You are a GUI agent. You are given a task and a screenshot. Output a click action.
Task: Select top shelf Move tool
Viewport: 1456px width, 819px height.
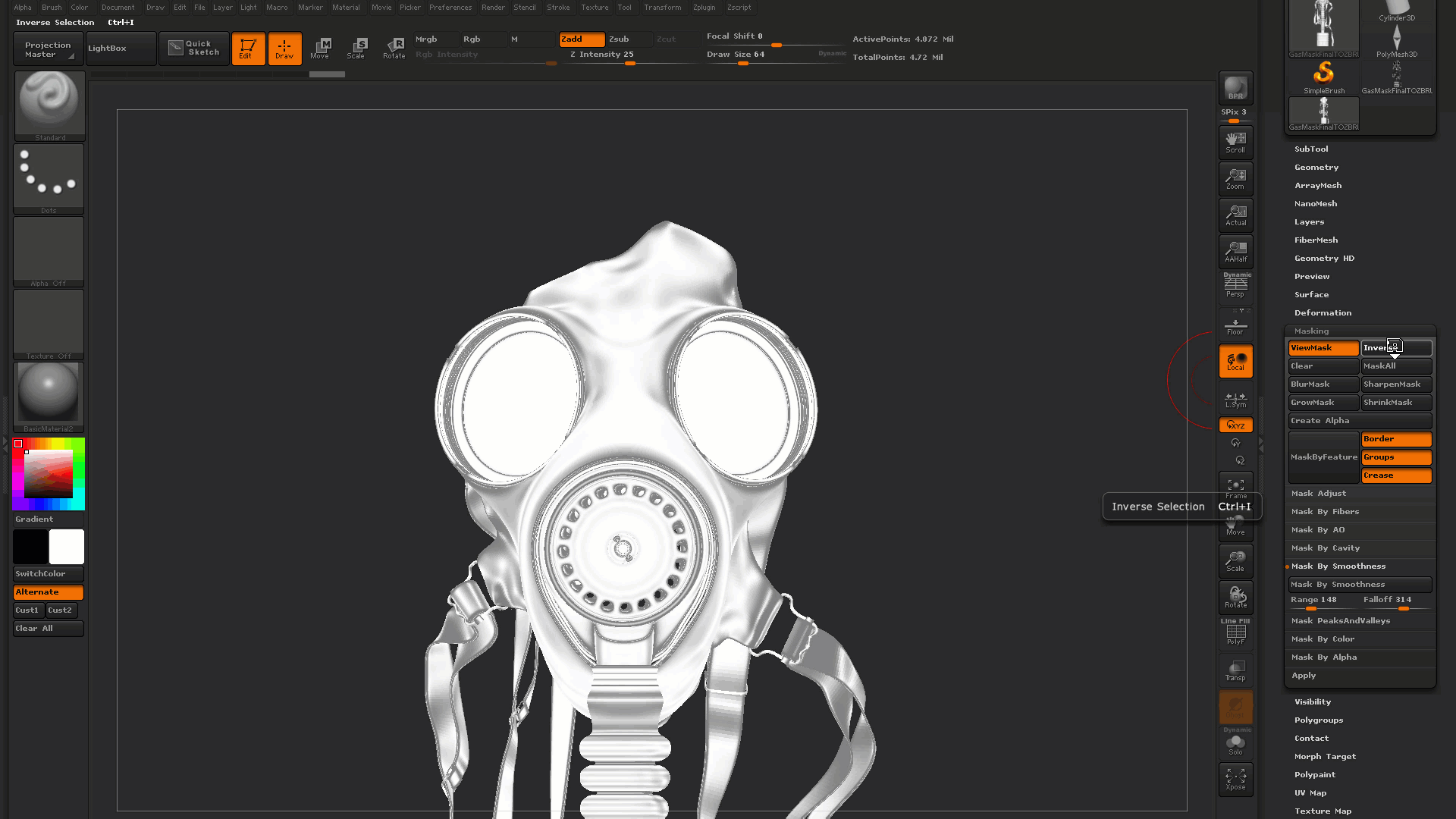(x=321, y=49)
